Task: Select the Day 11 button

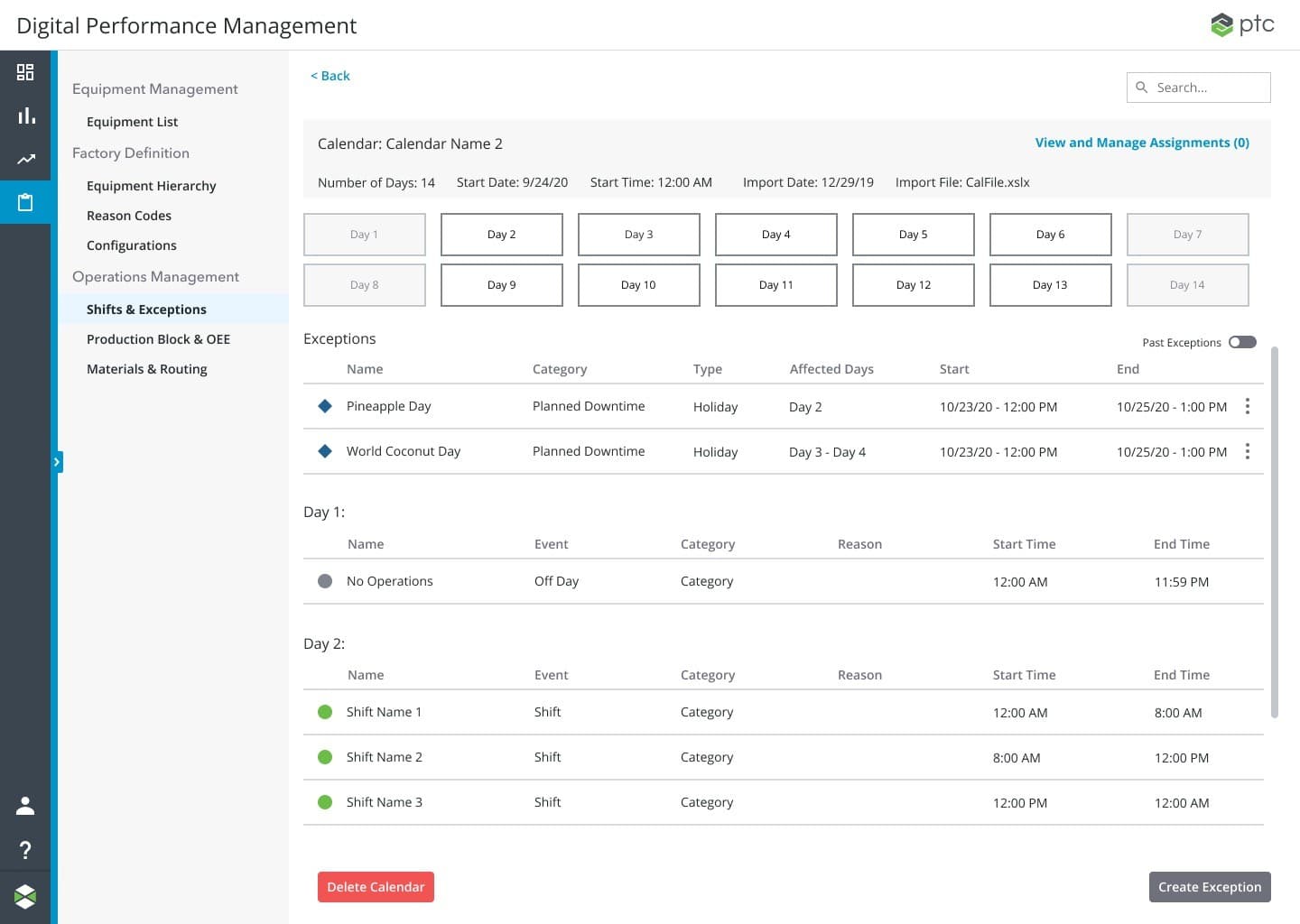Action: [x=776, y=285]
